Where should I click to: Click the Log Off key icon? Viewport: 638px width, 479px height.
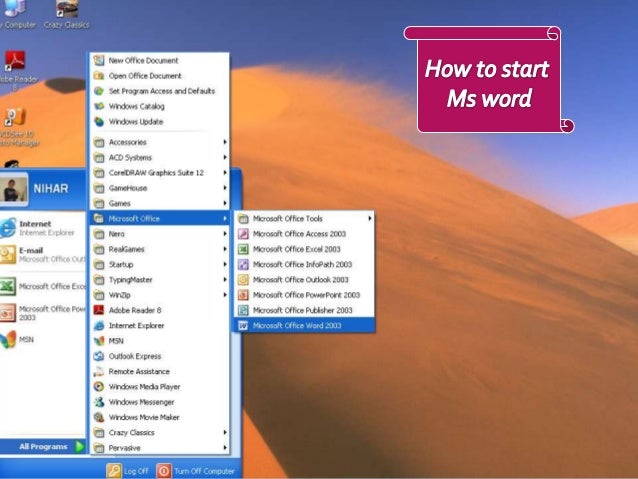coord(114,471)
